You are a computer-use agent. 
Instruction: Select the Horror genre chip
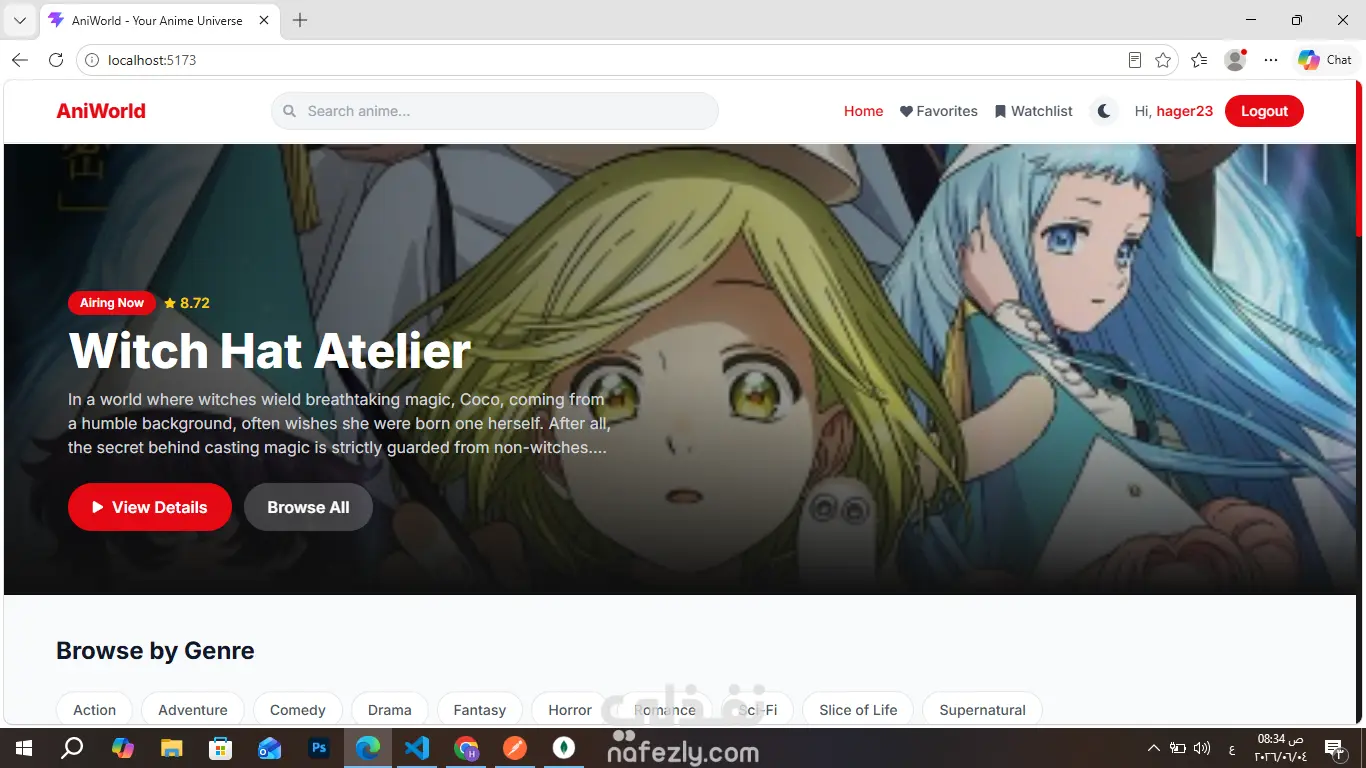point(570,709)
